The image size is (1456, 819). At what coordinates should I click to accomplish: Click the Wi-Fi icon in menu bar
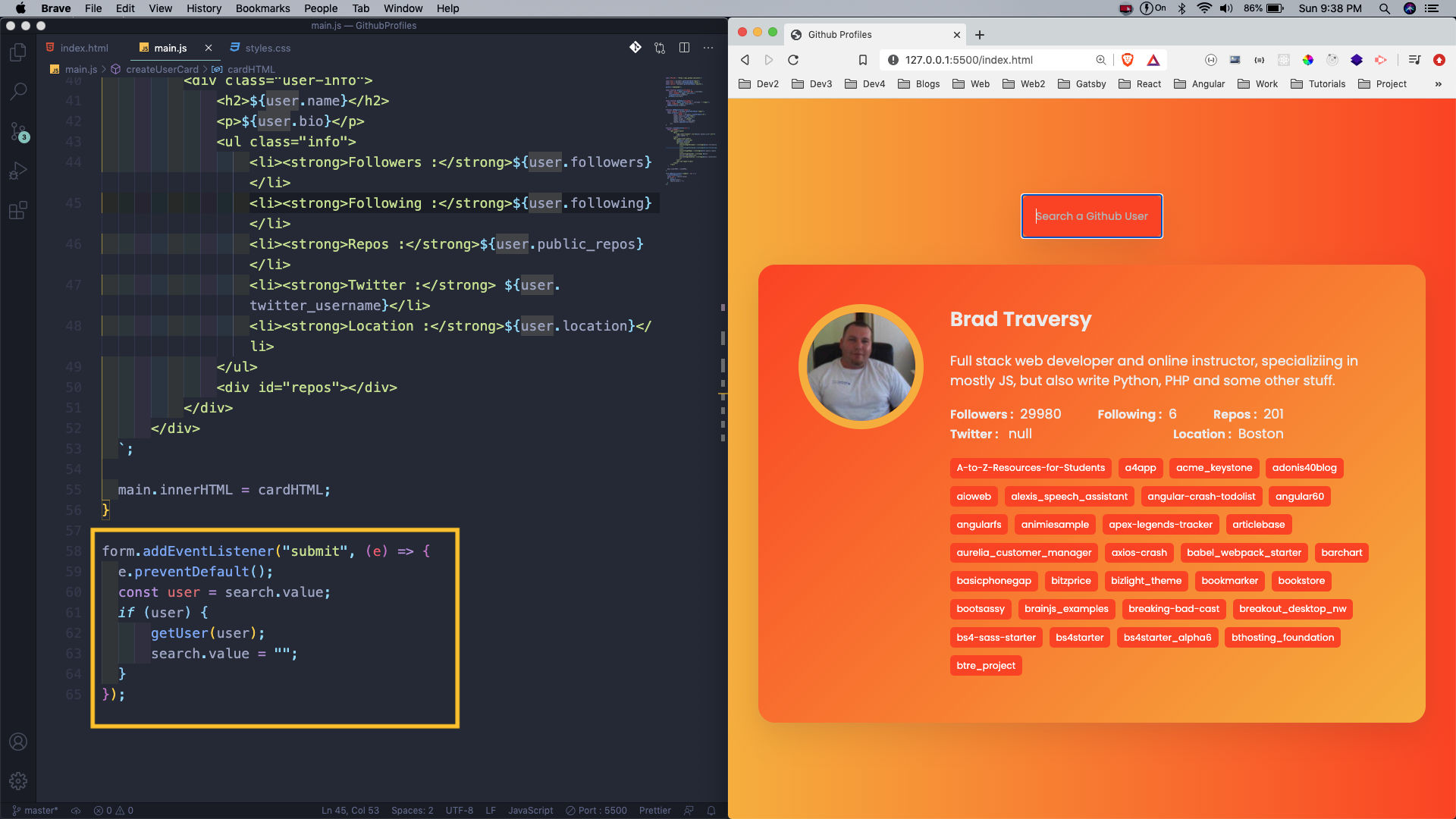[x=1204, y=8]
